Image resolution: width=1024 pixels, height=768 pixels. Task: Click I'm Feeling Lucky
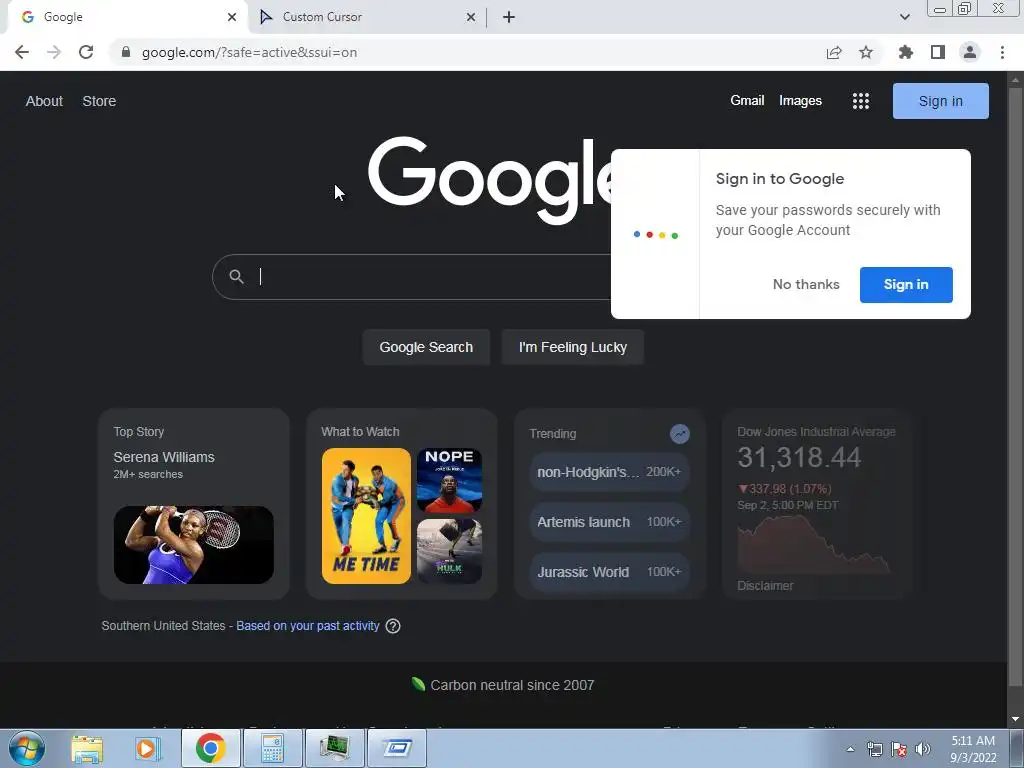(573, 347)
